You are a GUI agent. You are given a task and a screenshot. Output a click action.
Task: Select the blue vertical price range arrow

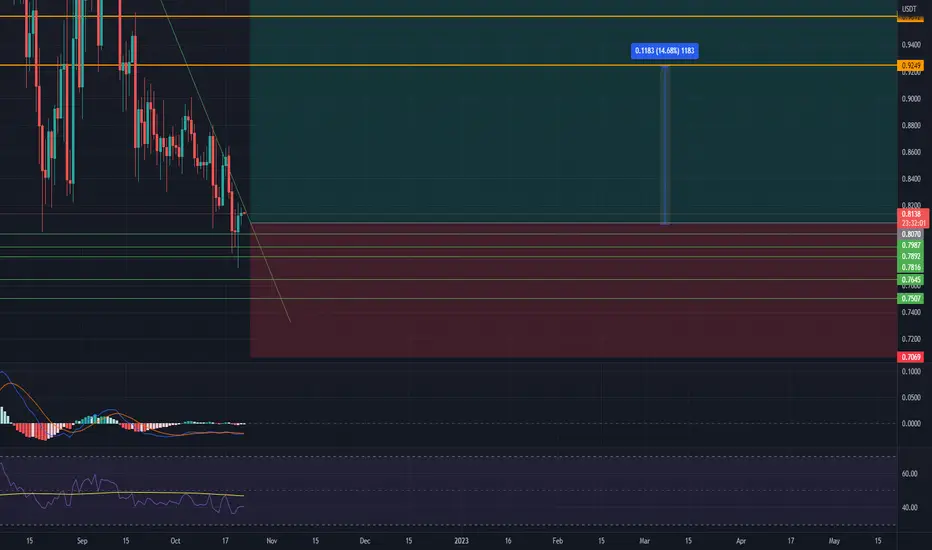click(665, 144)
